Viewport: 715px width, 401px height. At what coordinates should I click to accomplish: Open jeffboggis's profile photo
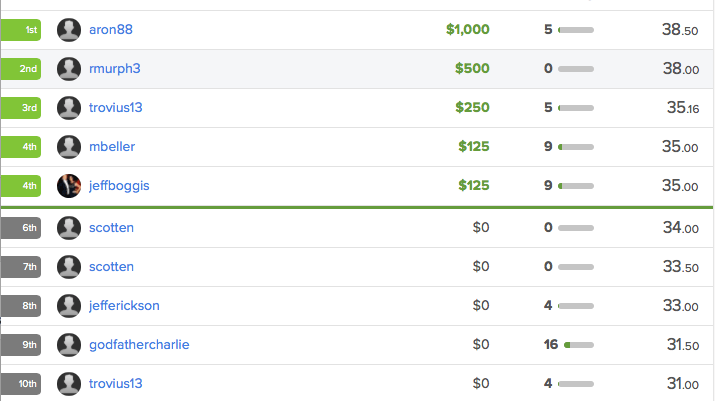click(69, 186)
